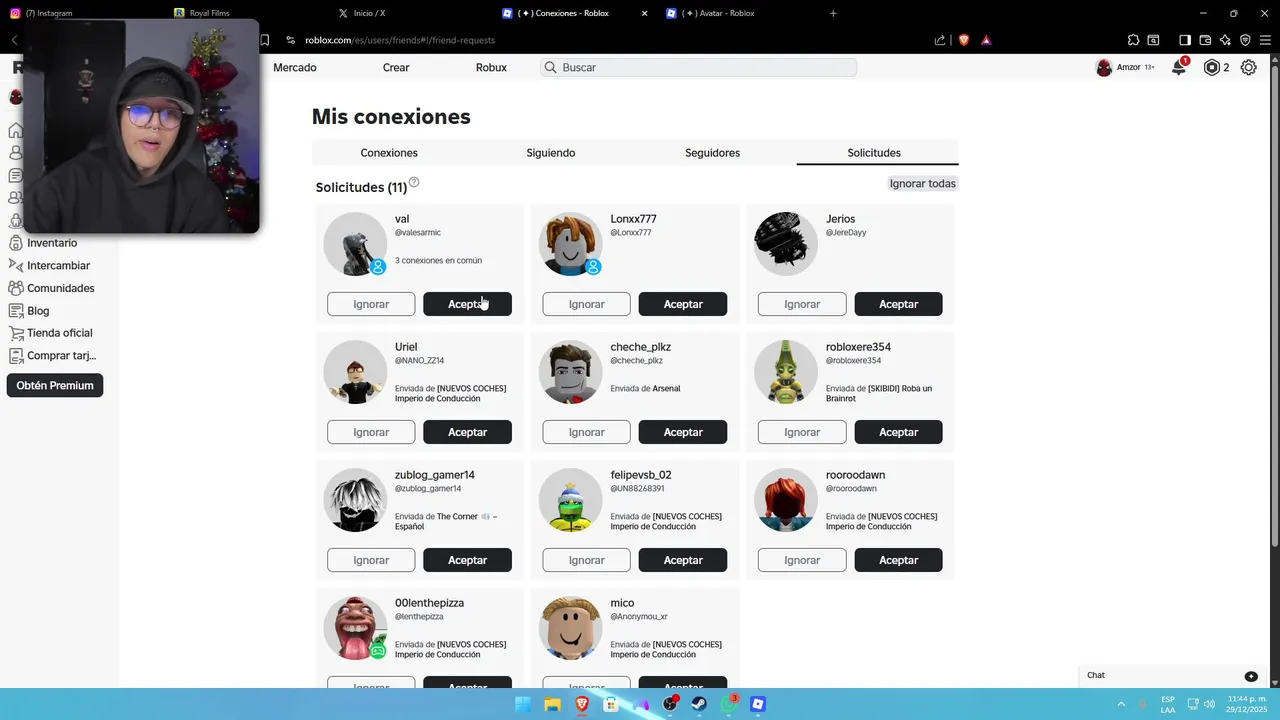Click the help icon next to Solicitudes (11)
This screenshot has width=1280, height=720.
[x=414, y=182]
